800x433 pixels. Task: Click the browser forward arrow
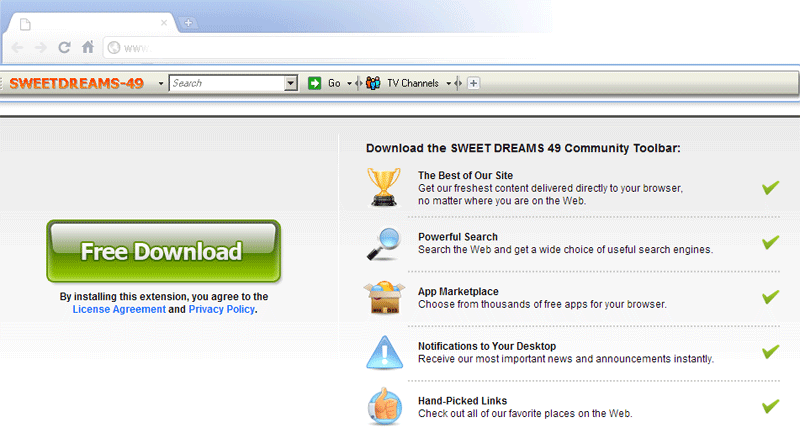coord(40,47)
